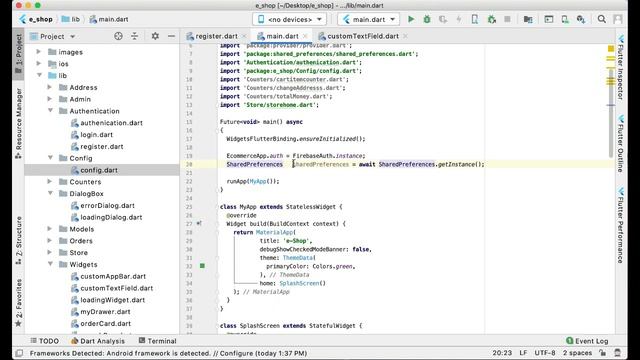
Task: Collapse the Widgets folder
Action: click(x=50, y=264)
